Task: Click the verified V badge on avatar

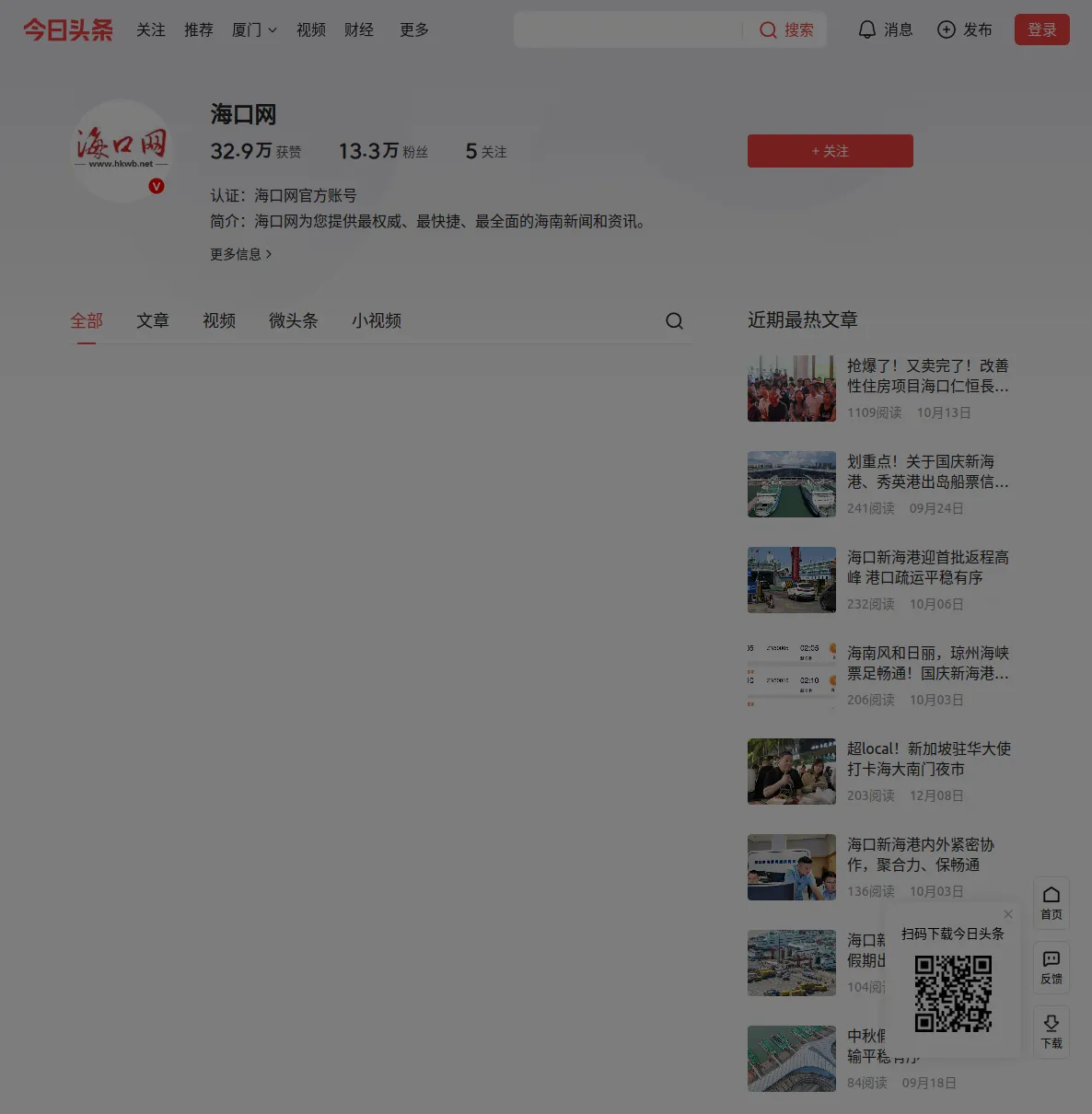Action: tap(157, 186)
